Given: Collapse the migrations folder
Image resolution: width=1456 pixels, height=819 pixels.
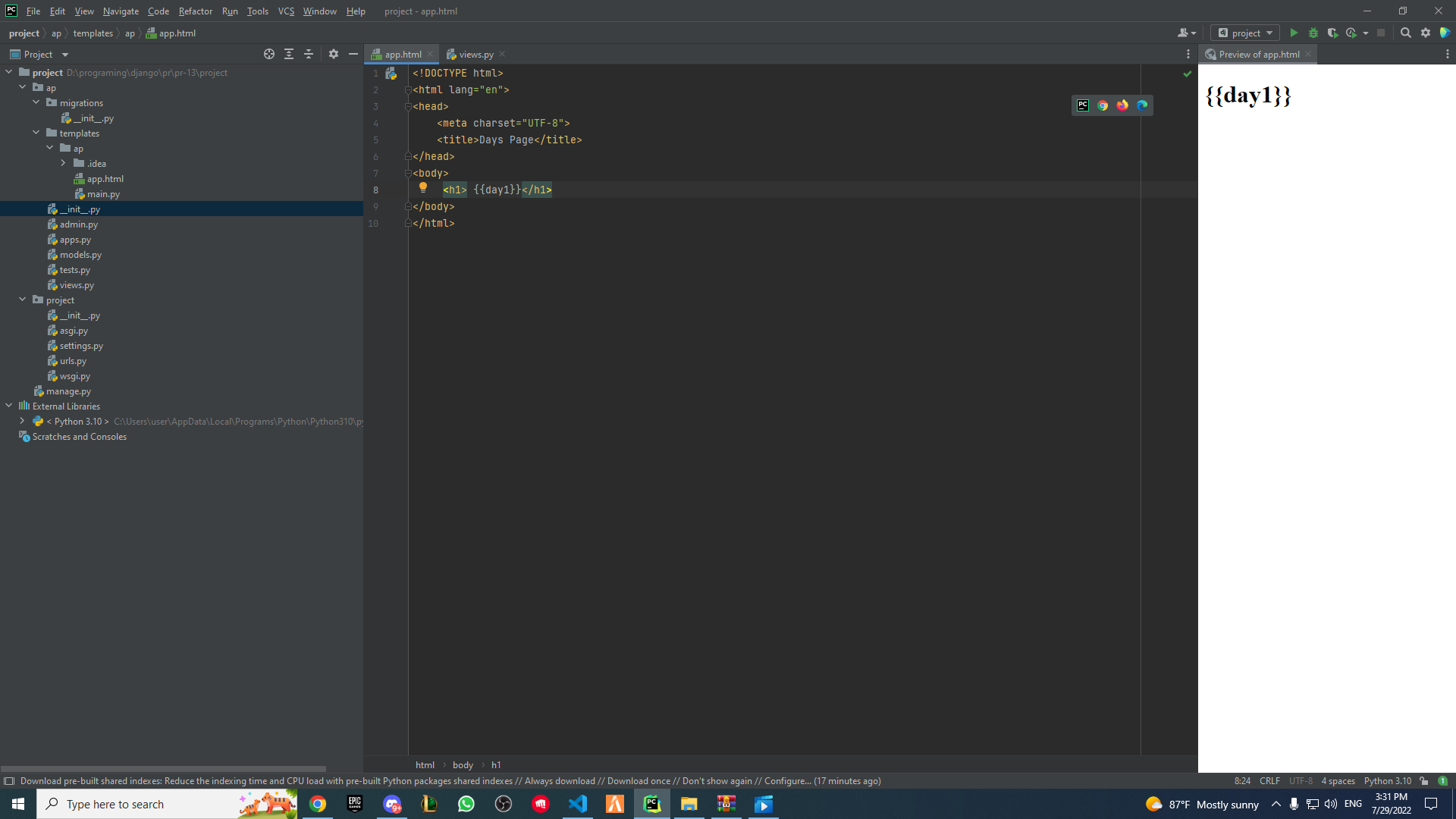Looking at the screenshot, I should (36, 102).
